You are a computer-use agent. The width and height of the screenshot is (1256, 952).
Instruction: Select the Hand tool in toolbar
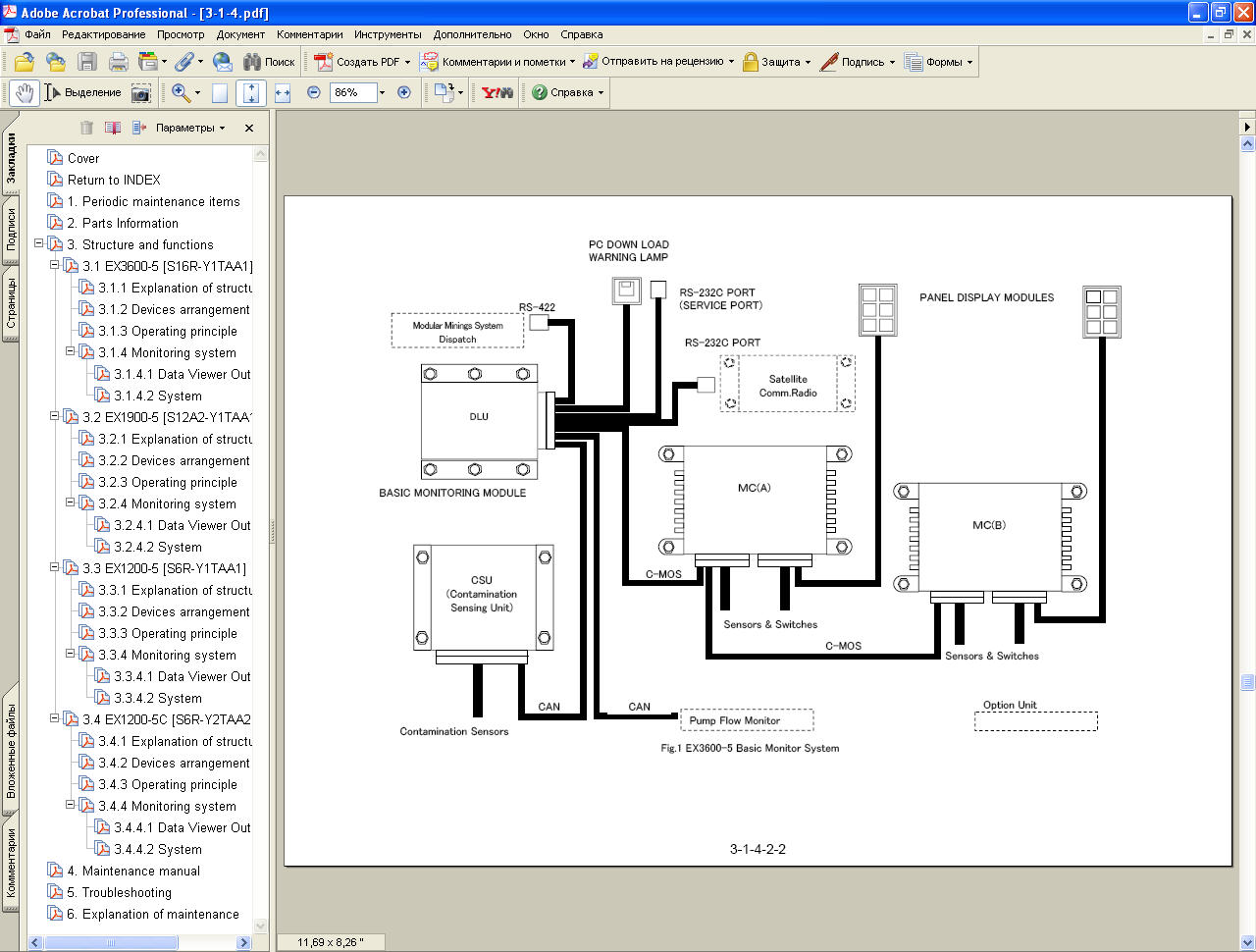pos(25,92)
